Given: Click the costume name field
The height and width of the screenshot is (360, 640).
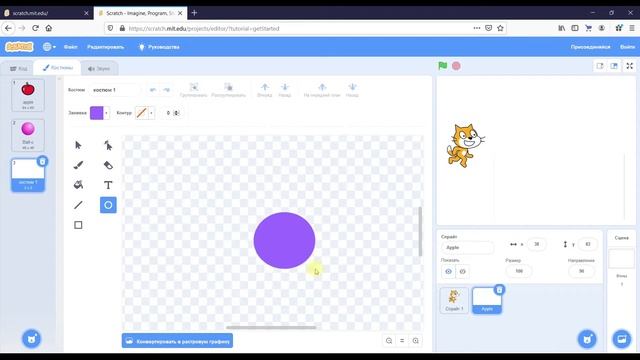Looking at the screenshot, I should pos(115,90).
